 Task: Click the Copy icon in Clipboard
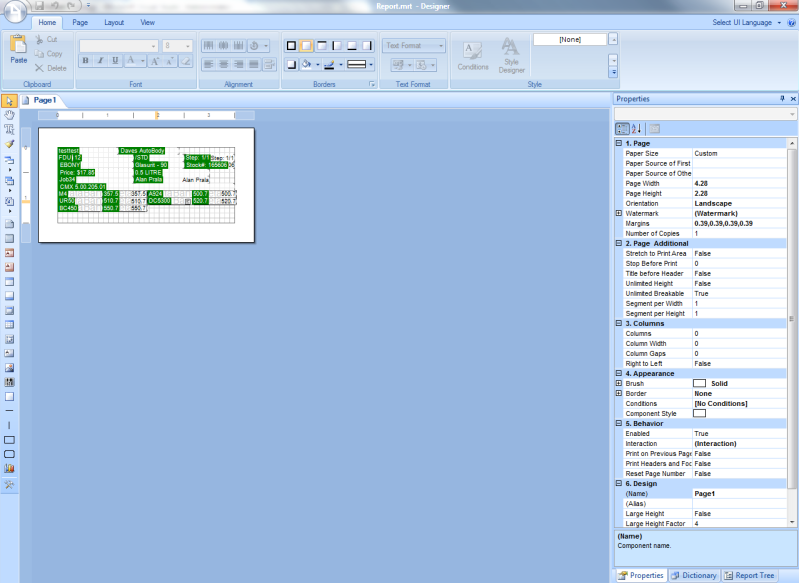pyautogui.click(x=39, y=54)
